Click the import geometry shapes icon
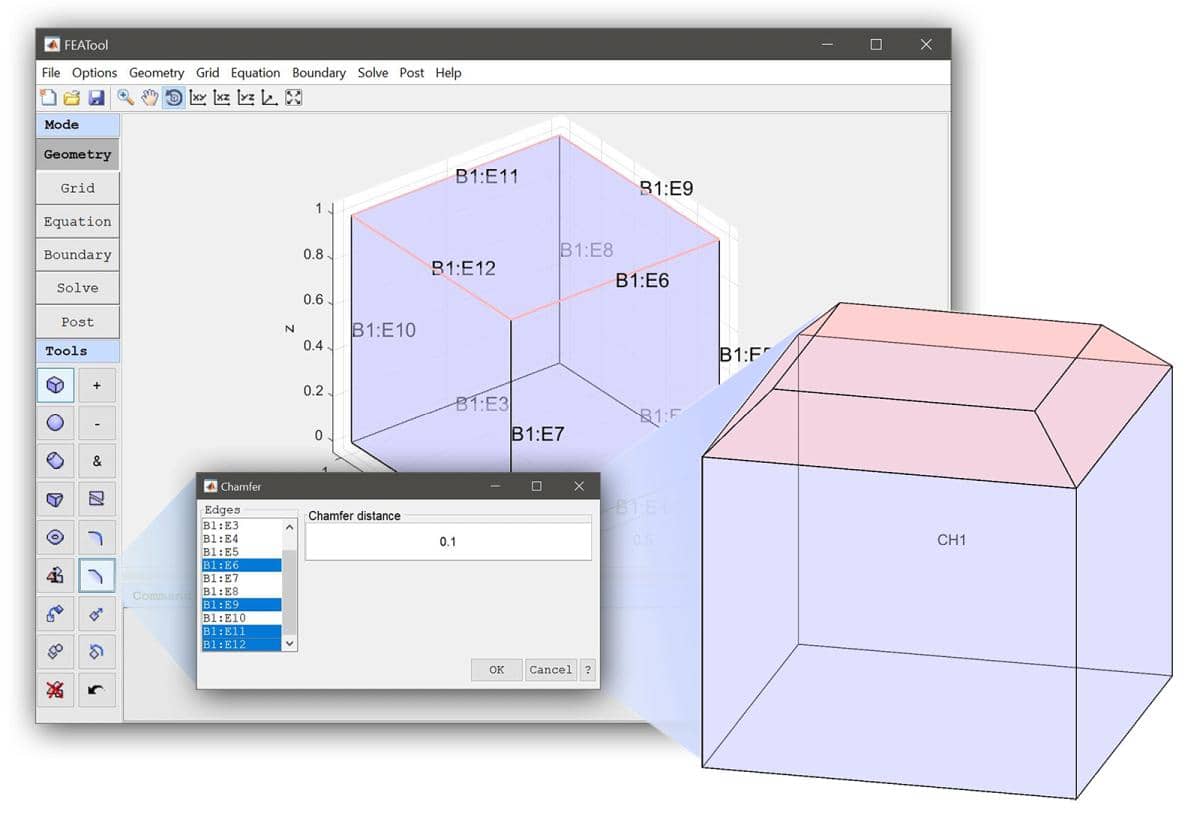 (x=56, y=575)
